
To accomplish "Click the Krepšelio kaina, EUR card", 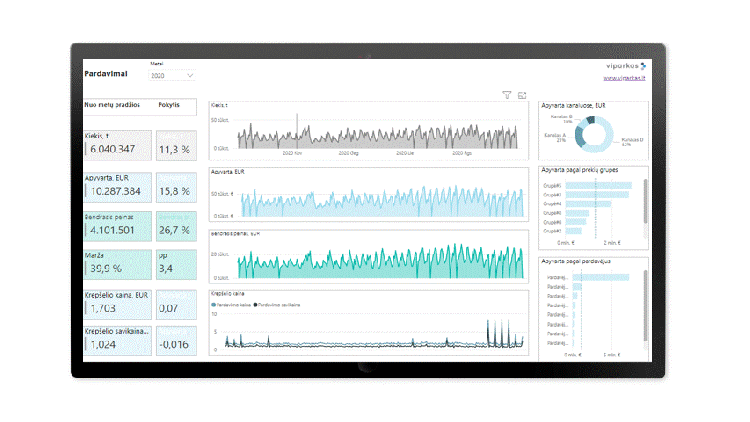I will [x=115, y=304].
